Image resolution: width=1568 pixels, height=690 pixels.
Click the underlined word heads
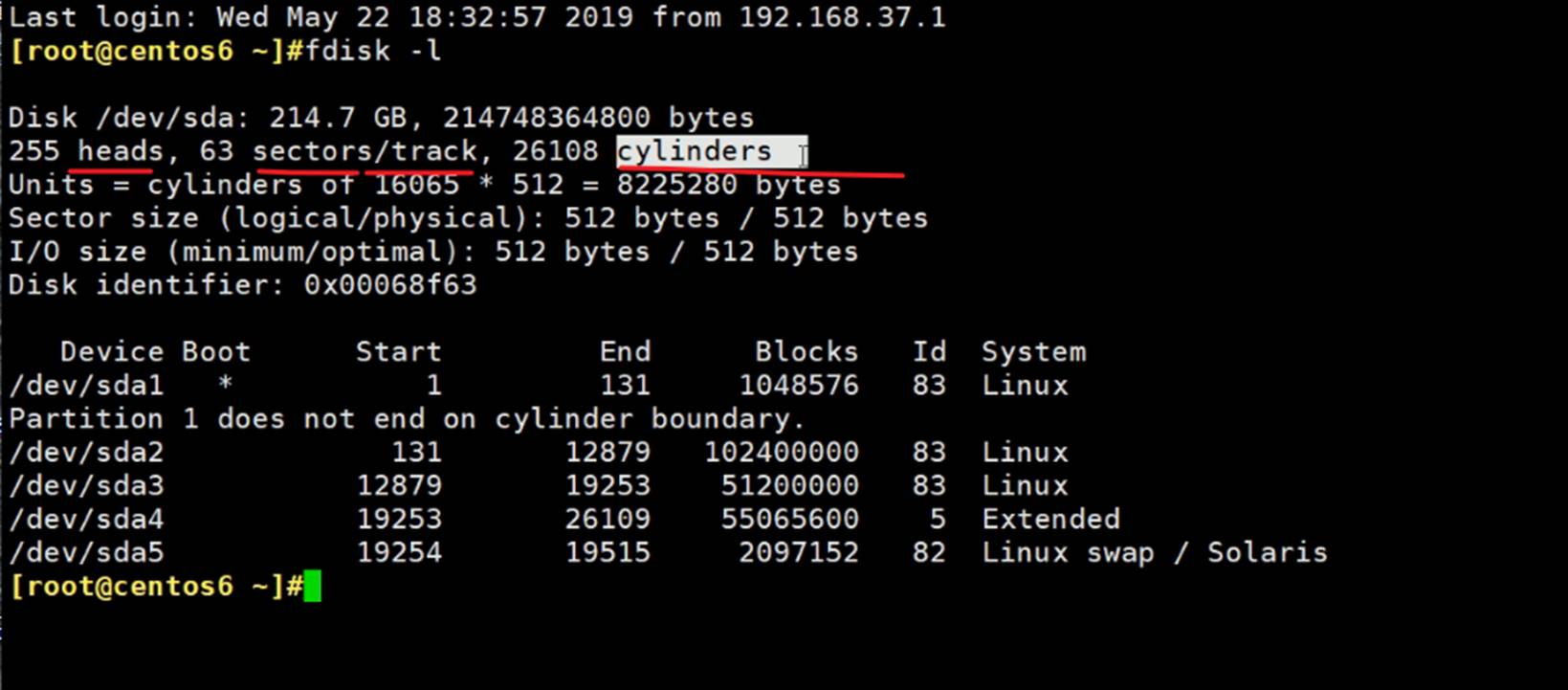(120, 151)
